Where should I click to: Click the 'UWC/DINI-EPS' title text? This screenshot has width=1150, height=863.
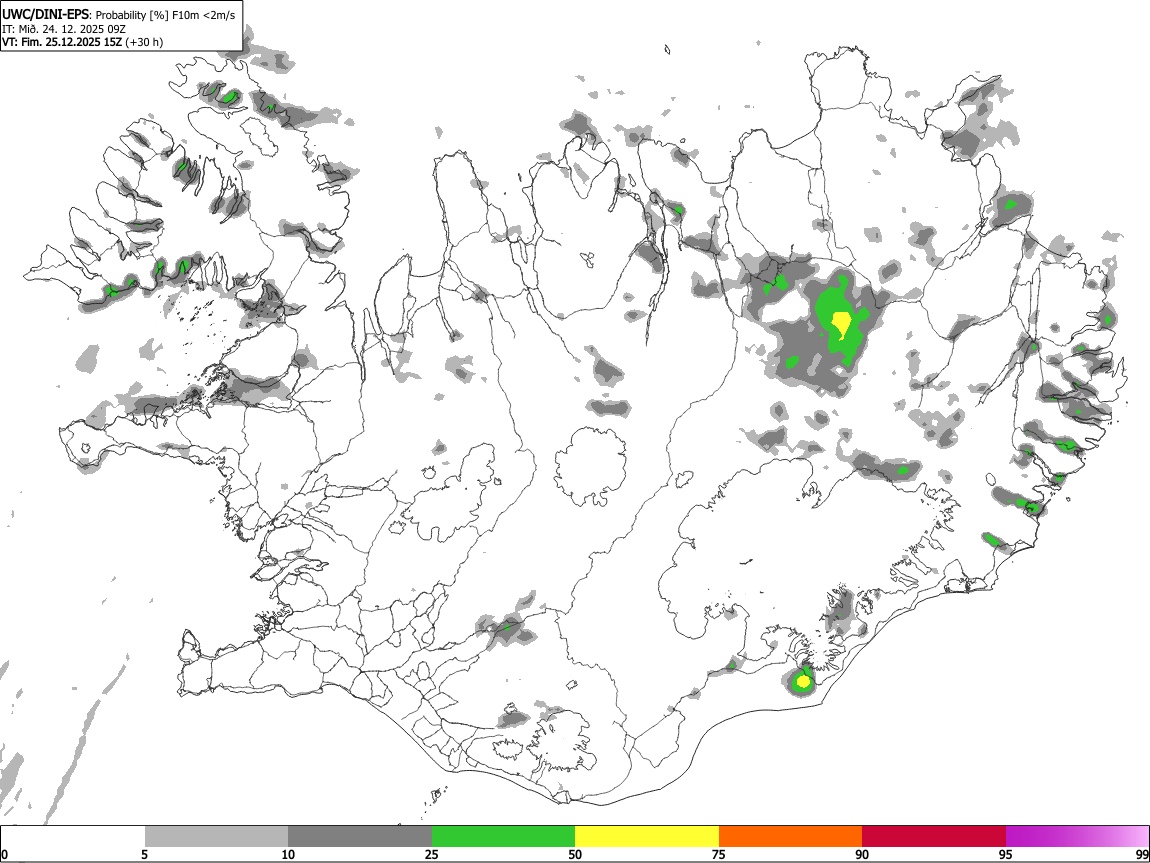pos(45,15)
